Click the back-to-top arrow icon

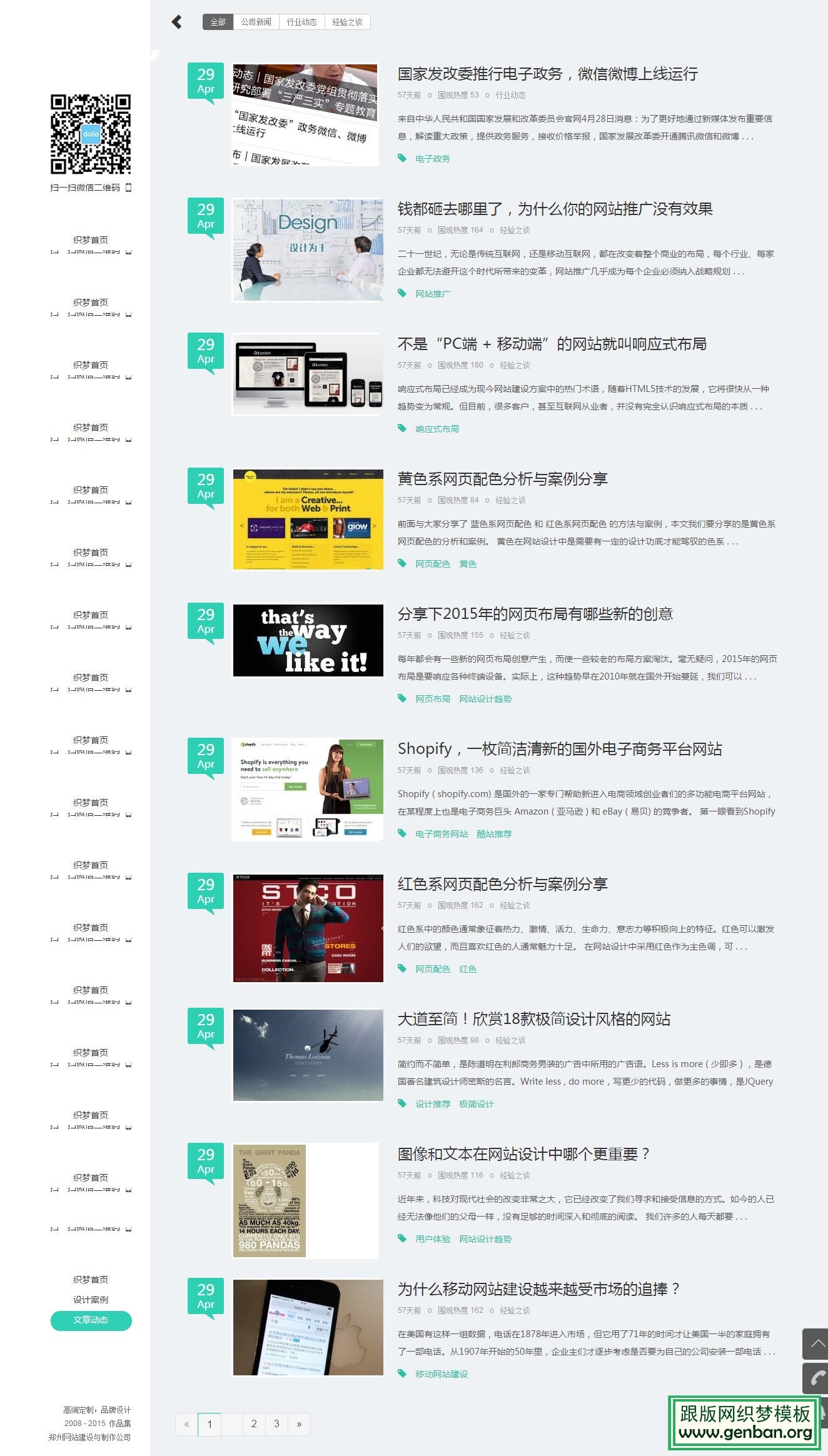[815, 1344]
